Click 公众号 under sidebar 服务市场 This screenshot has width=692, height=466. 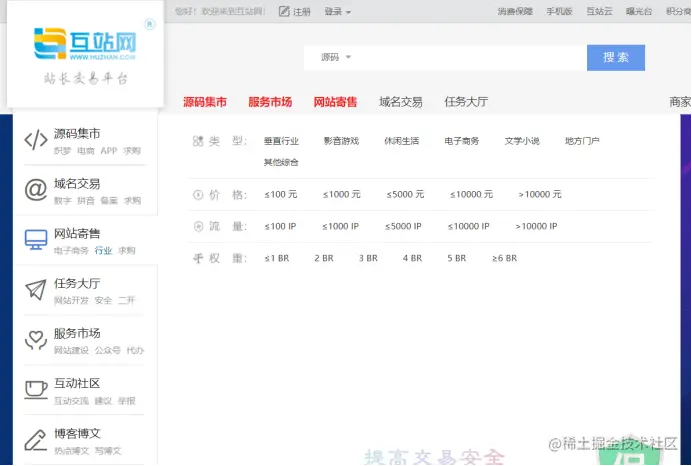(108, 351)
